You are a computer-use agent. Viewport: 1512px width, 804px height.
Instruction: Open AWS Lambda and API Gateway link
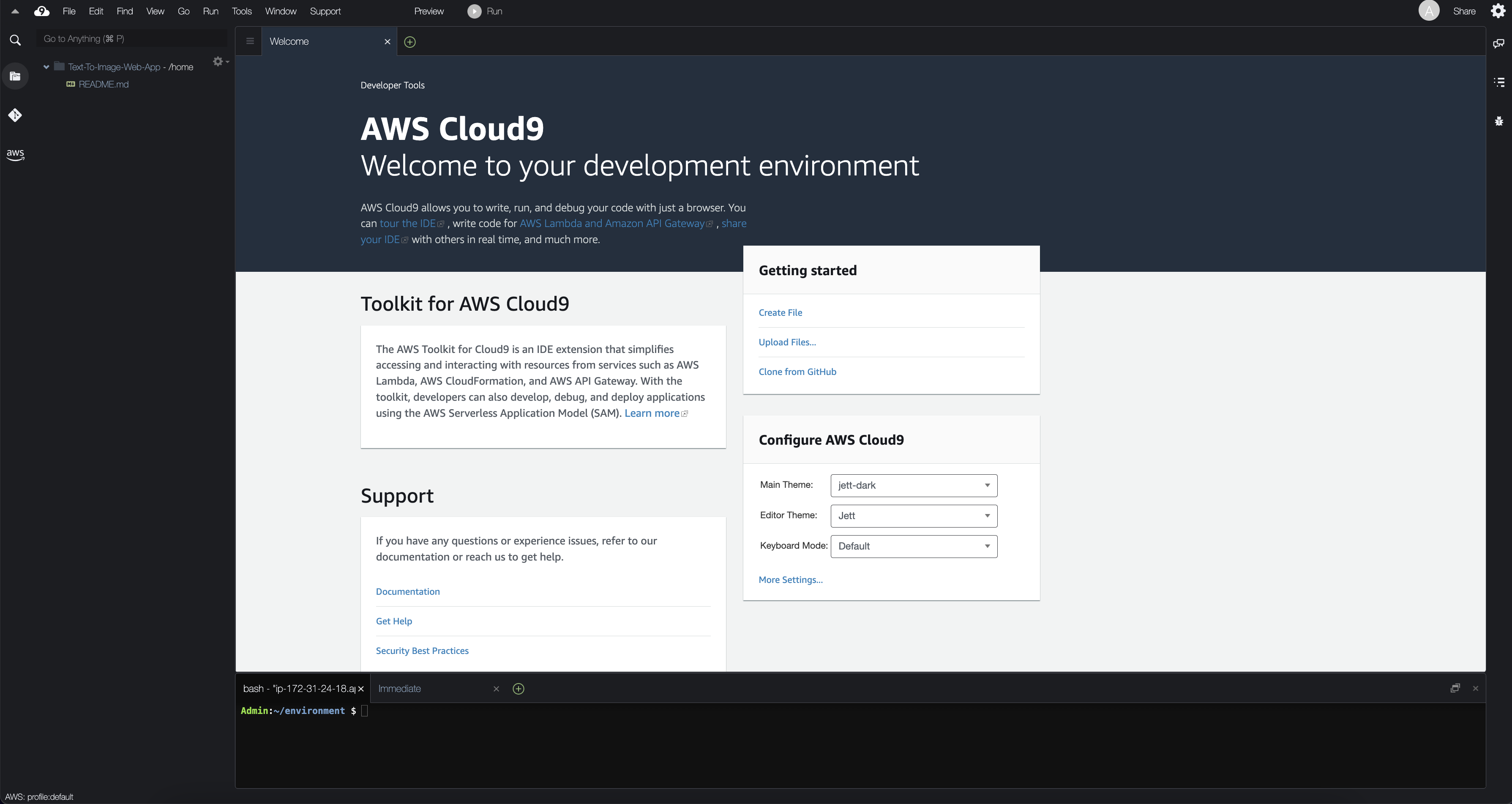click(616, 223)
